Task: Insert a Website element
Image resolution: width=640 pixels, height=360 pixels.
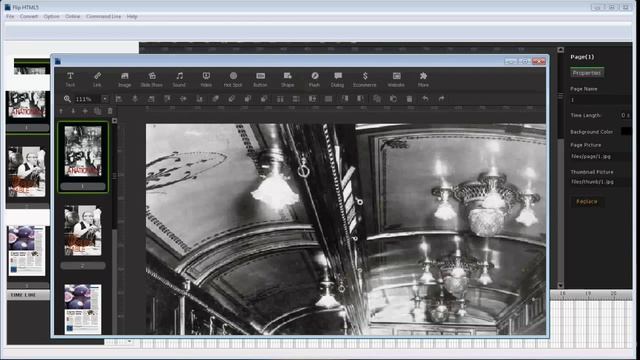Action: click(396, 79)
